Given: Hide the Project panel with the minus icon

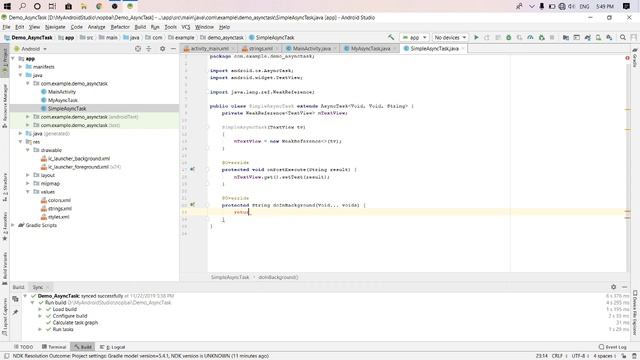Looking at the screenshot, I should click(173, 49).
